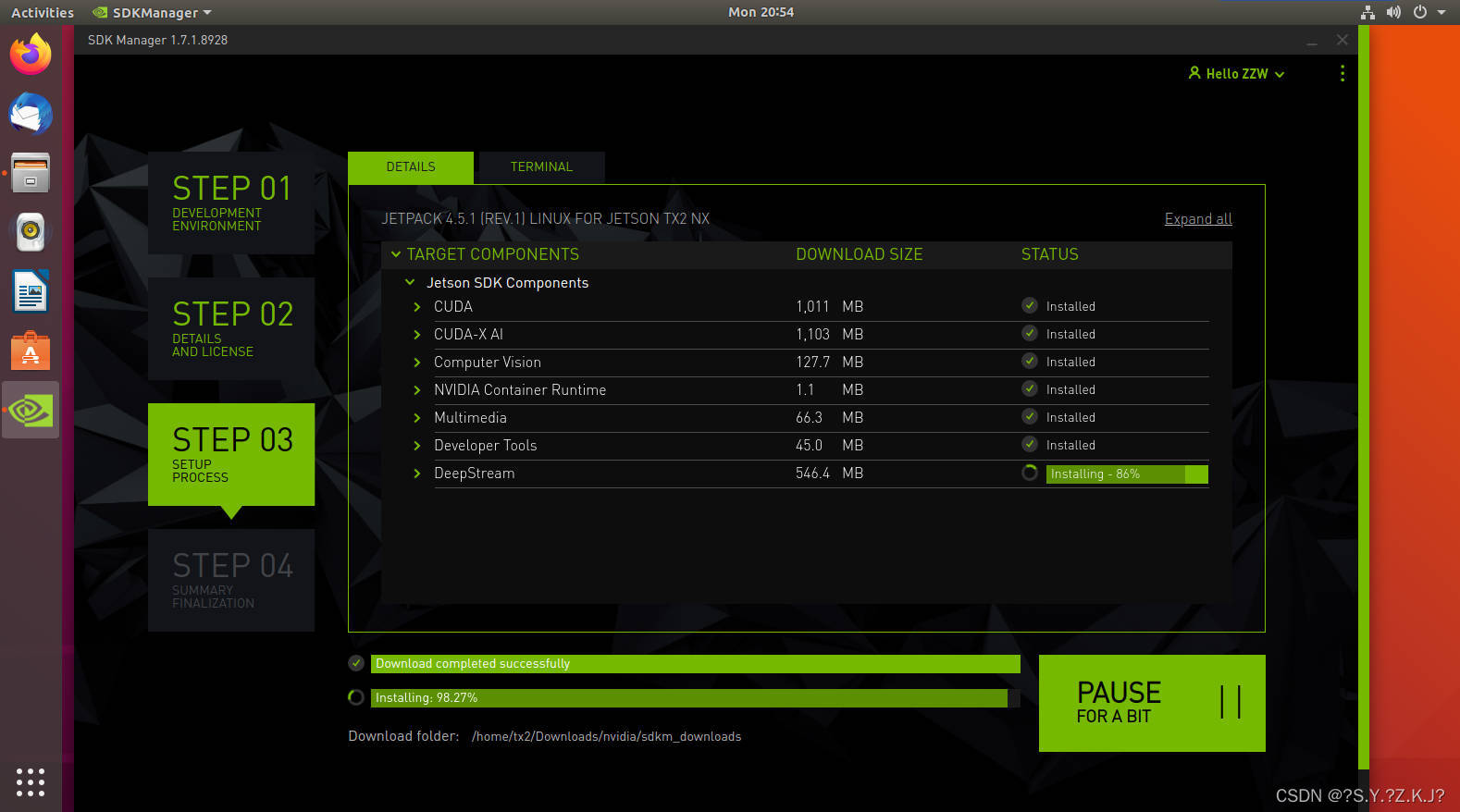The width and height of the screenshot is (1460, 812).
Task: Launch Thunderbird mail from the dock
Action: click(x=31, y=114)
